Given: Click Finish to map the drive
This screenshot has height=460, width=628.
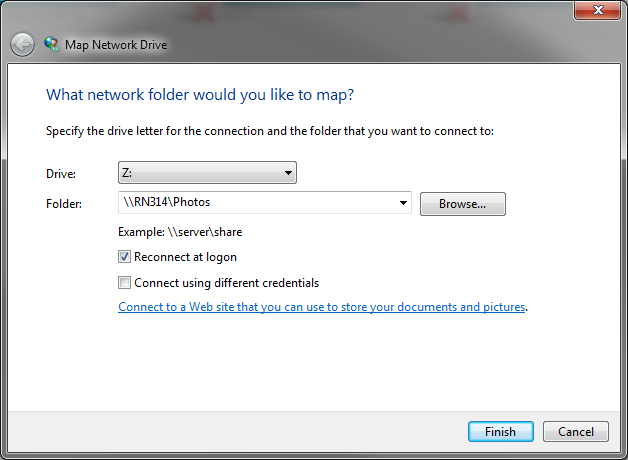Looking at the screenshot, I should [x=501, y=432].
